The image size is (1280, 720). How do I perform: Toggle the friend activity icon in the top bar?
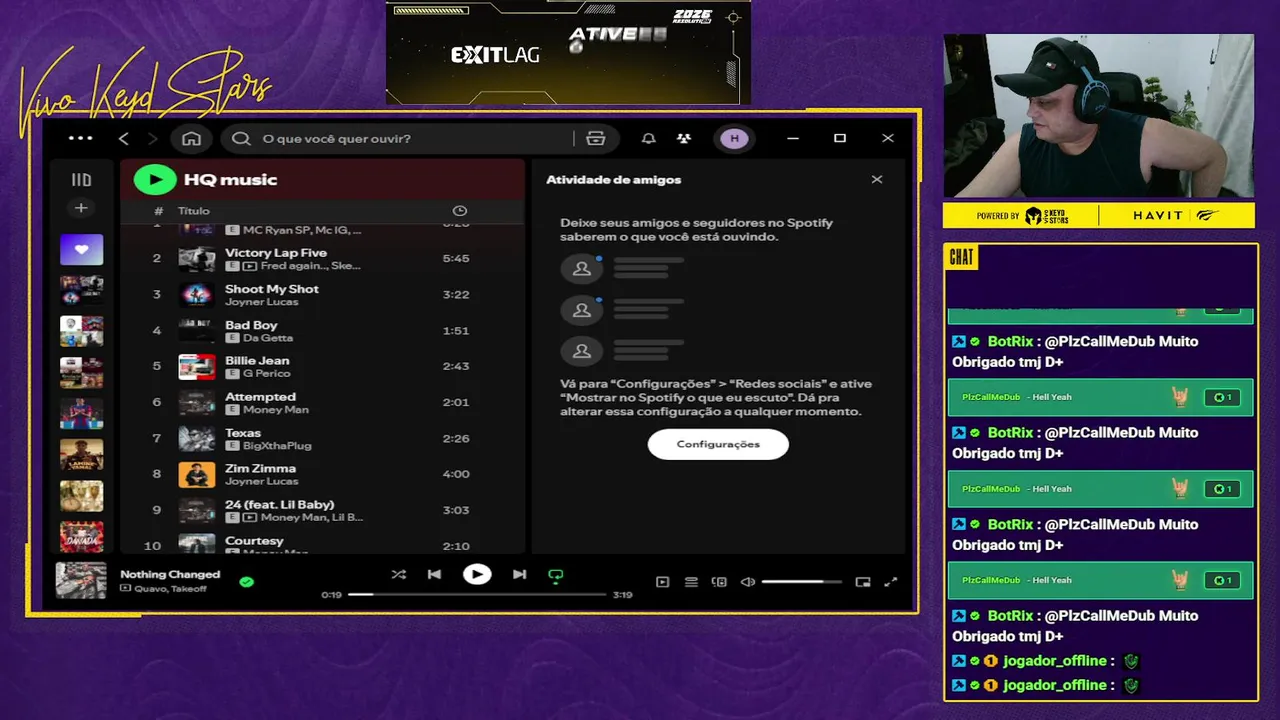click(x=684, y=138)
